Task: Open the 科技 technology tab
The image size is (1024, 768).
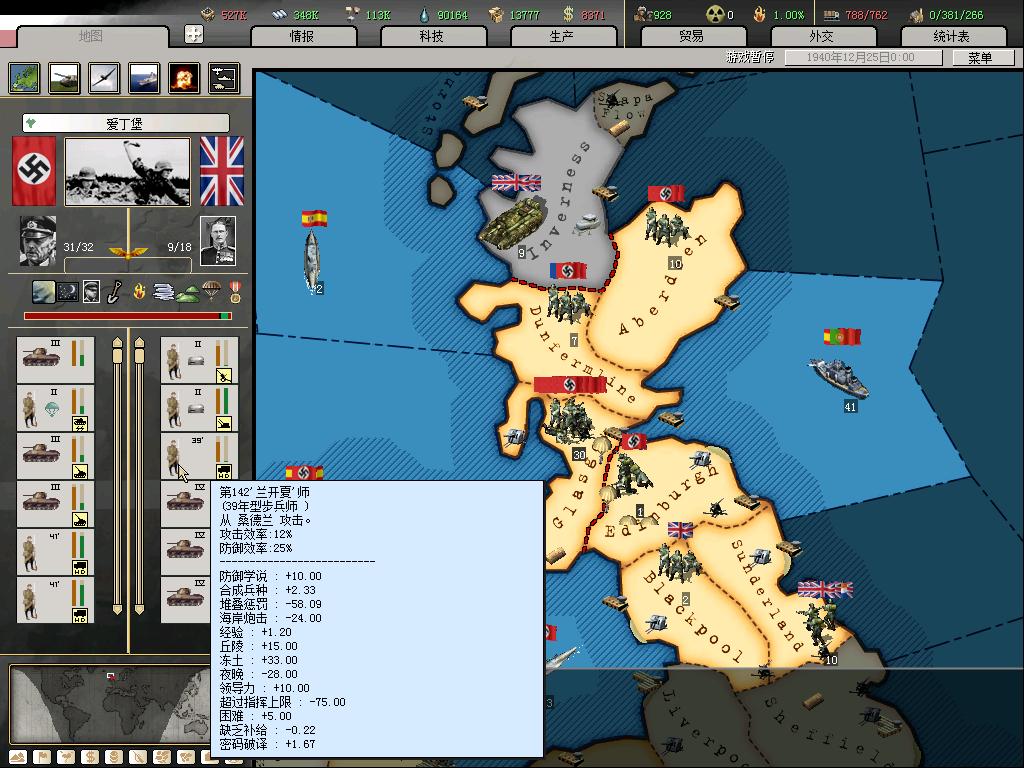Action: point(432,37)
